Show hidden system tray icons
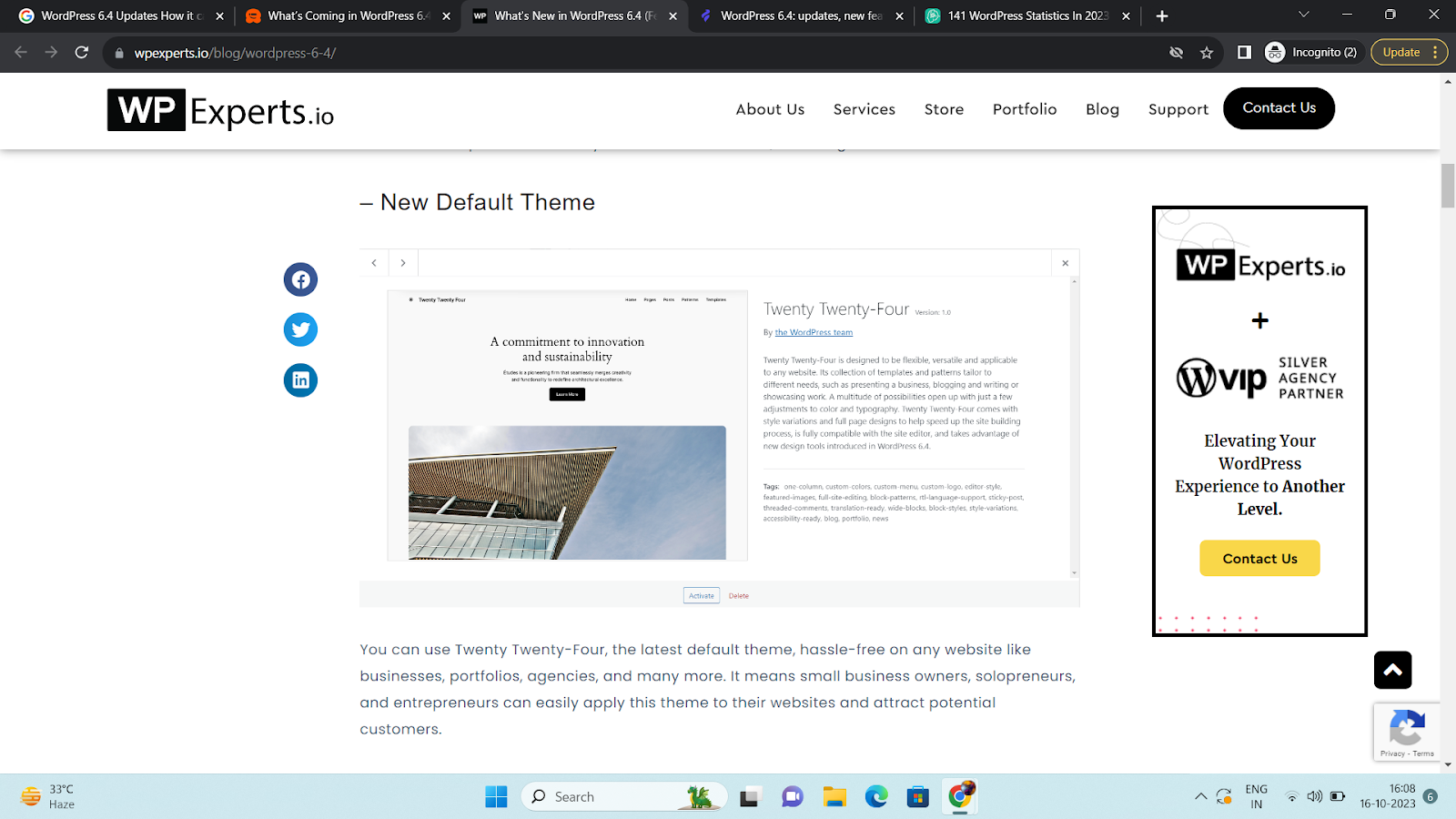 tap(1201, 797)
